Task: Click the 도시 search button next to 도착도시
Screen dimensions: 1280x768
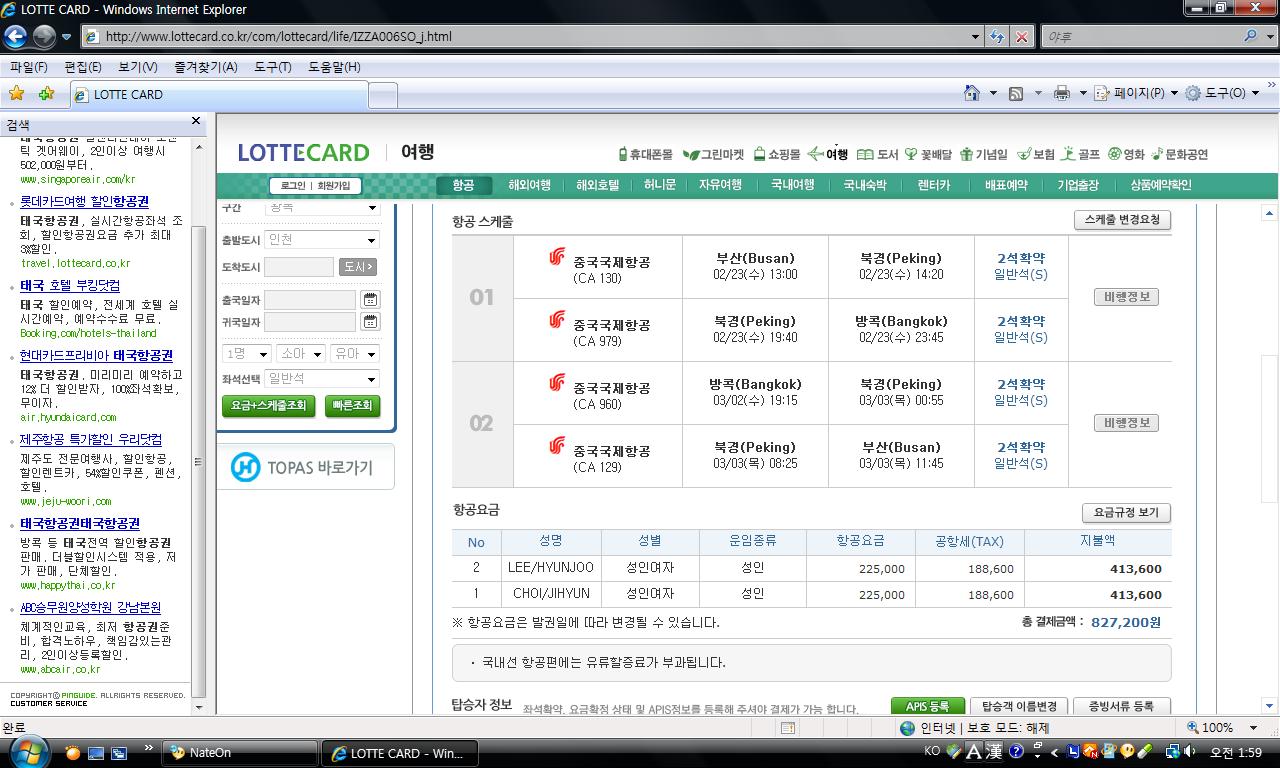Action: (357, 267)
